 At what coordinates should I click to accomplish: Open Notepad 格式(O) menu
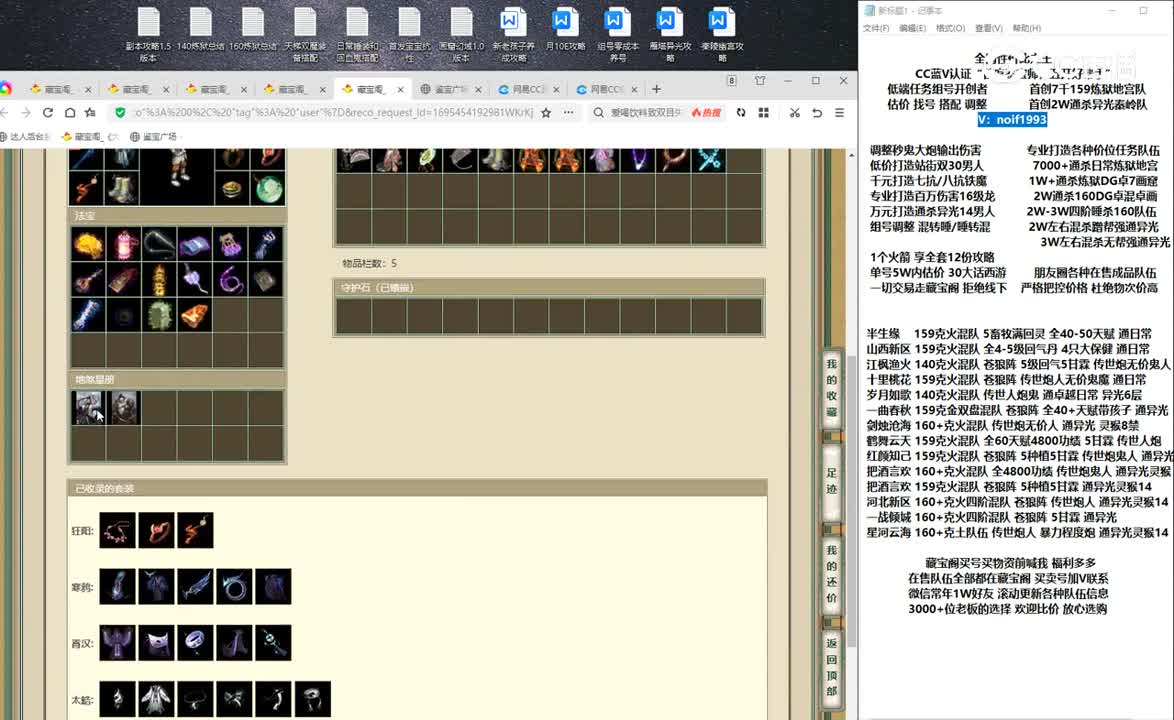950,28
